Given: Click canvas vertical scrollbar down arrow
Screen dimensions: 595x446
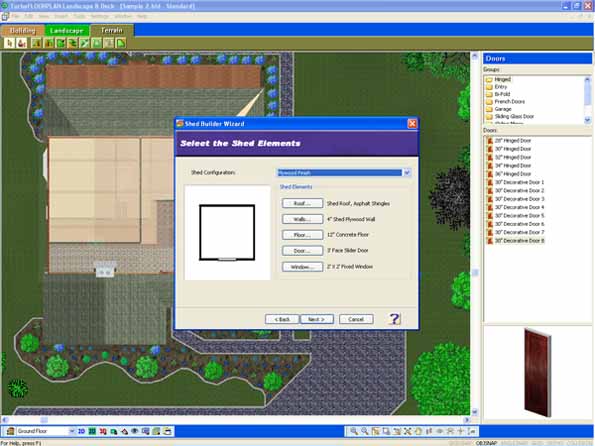Looking at the screenshot, I should 474,412.
